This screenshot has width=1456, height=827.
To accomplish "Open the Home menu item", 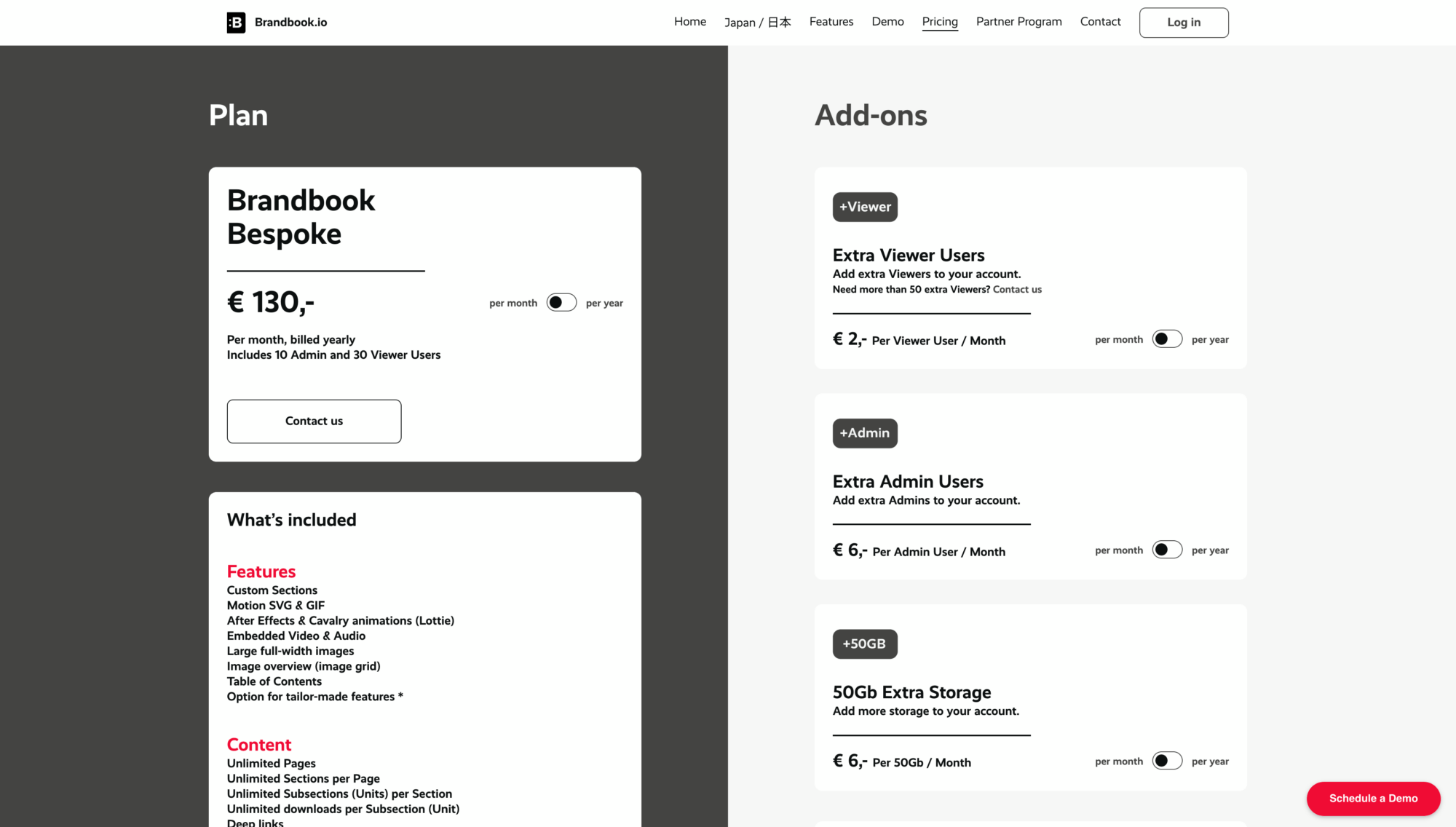I will (x=689, y=22).
